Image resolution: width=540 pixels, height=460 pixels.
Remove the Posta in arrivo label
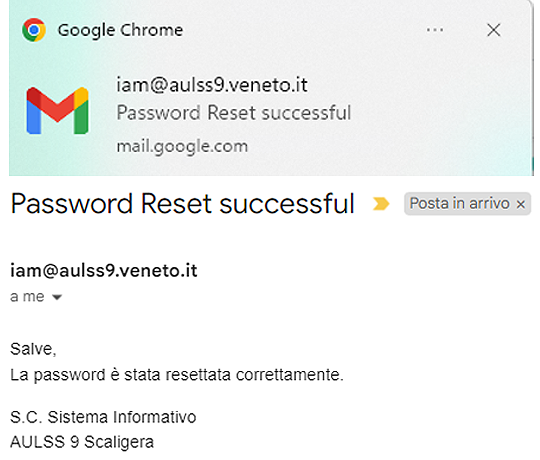point(521,205)
